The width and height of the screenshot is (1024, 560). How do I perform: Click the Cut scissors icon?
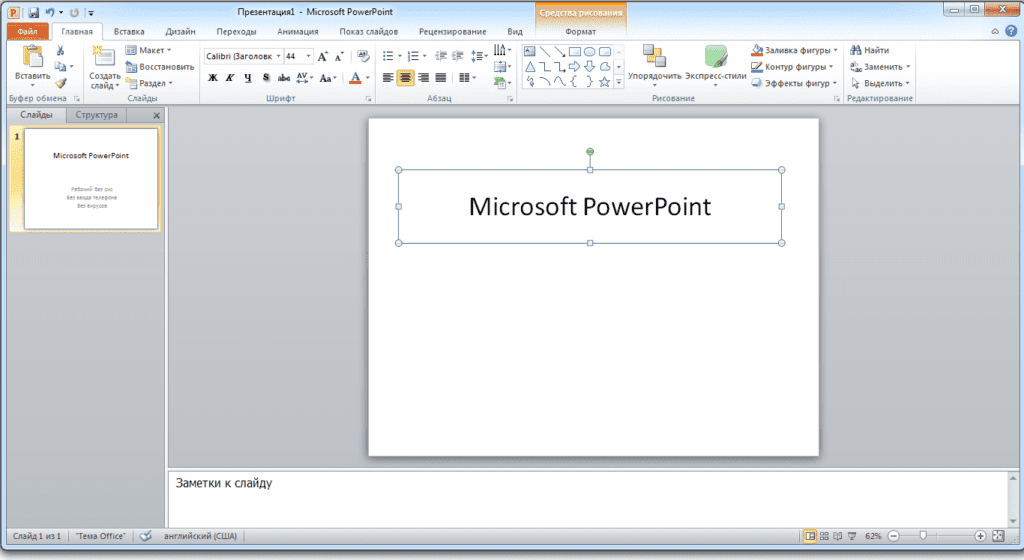pyautogui.click(x=60, y=50)
